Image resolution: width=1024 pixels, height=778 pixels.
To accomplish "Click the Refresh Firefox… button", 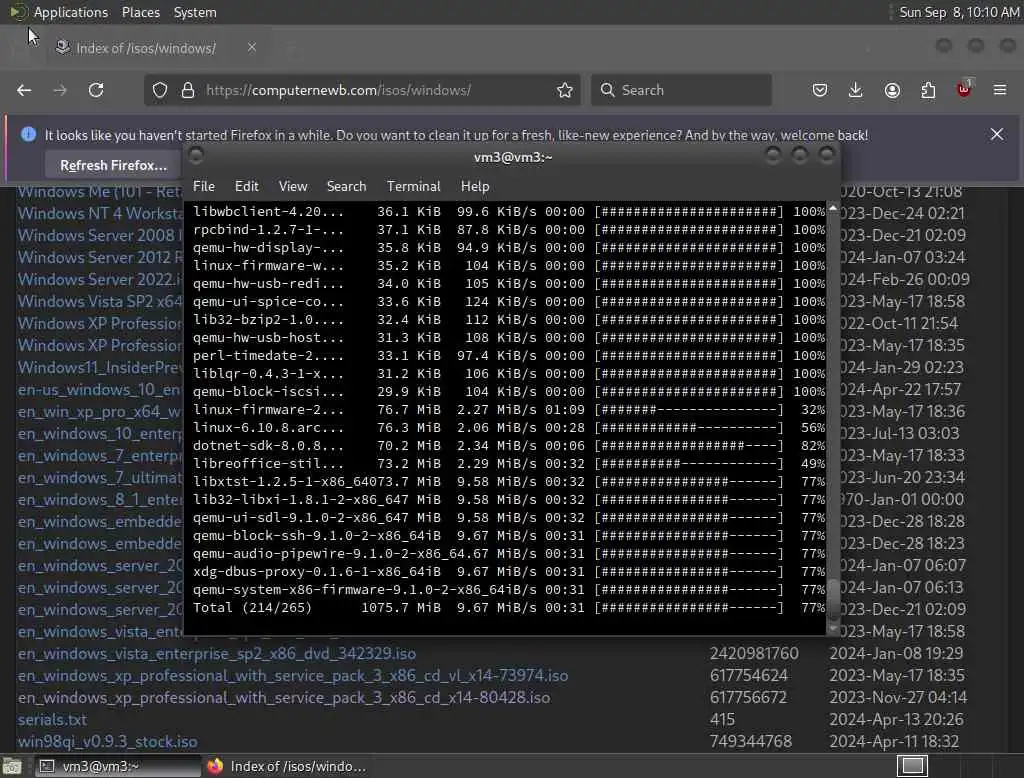I will [114, 165].
